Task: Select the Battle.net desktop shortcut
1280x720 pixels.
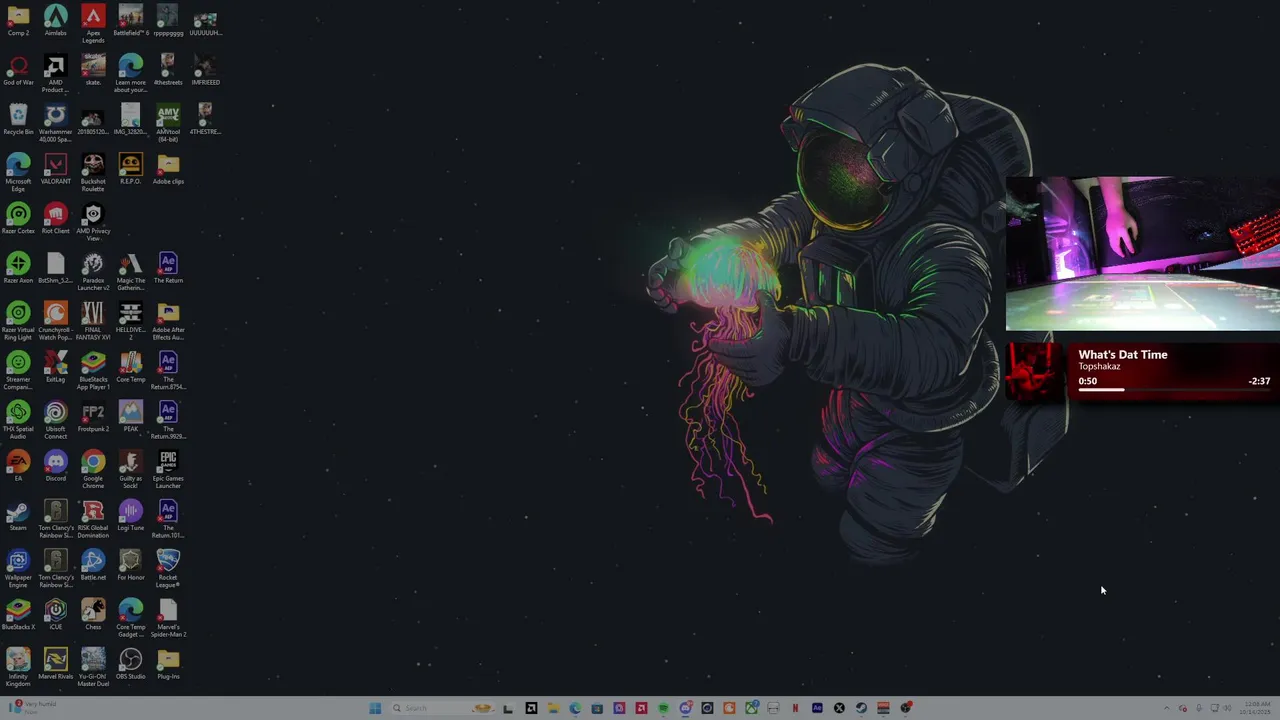Action: [x=93, y=565]
